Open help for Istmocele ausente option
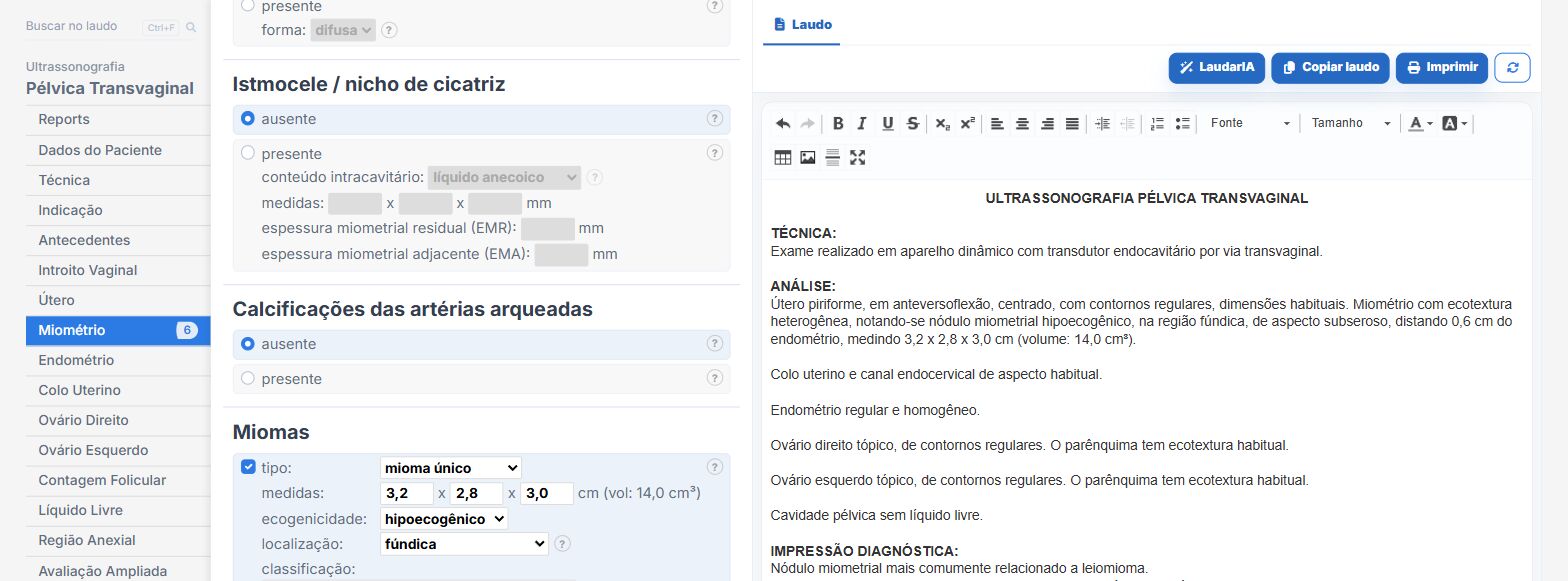Viewport: 1568px width, 581px height. (714, 118)
